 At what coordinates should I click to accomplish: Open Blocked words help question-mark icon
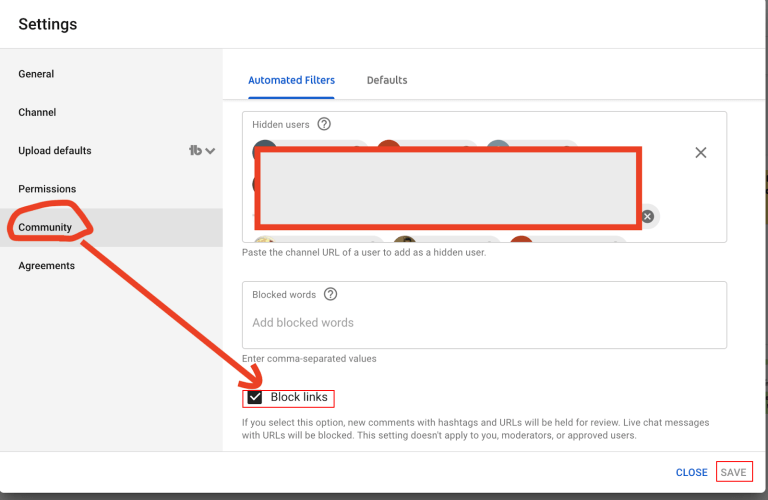coord(331,294)
